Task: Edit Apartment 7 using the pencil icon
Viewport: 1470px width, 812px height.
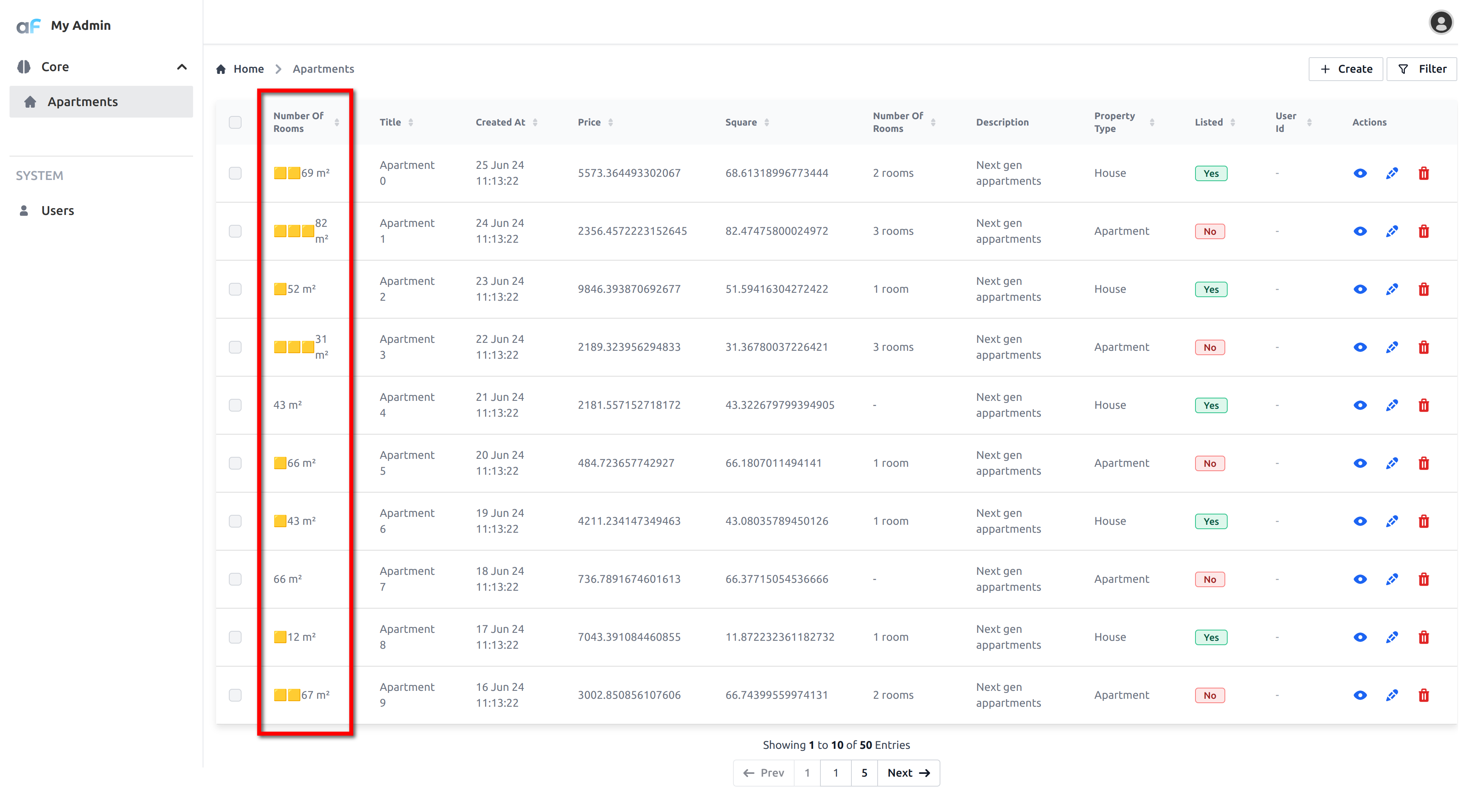Action: coord(1392,579)
